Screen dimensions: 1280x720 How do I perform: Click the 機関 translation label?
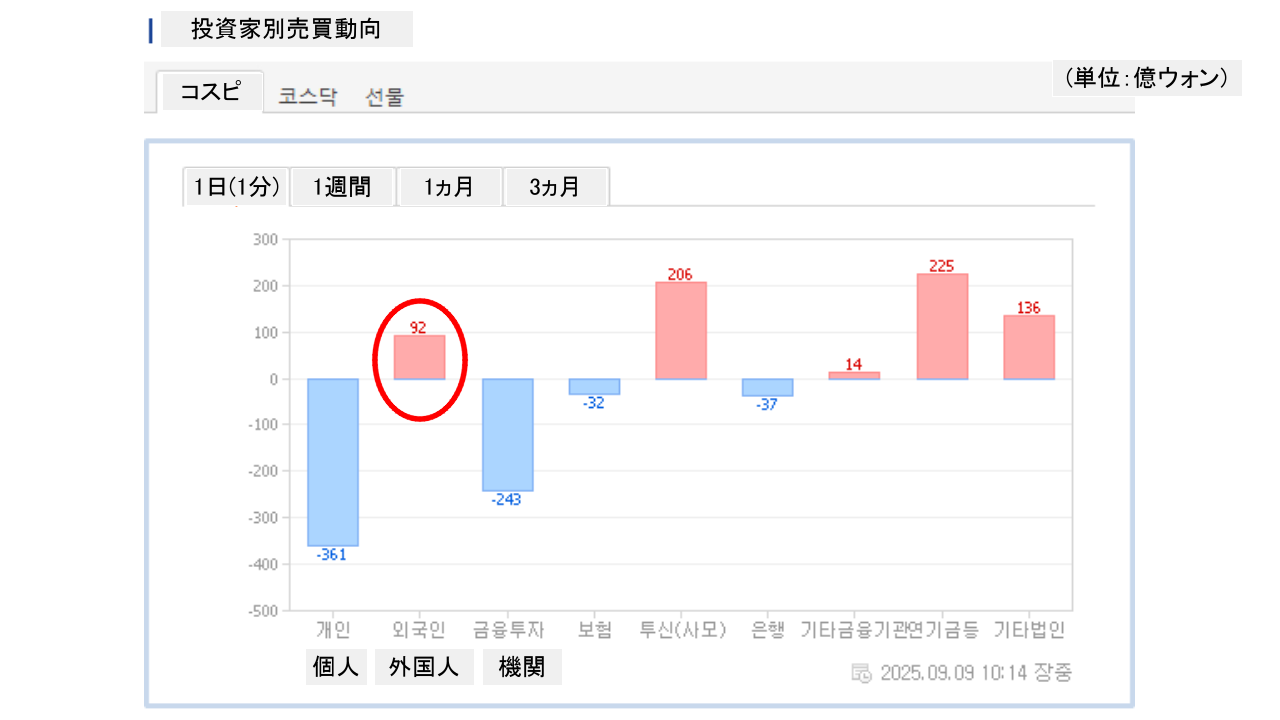pyautogui.click(x=522, y=667)
